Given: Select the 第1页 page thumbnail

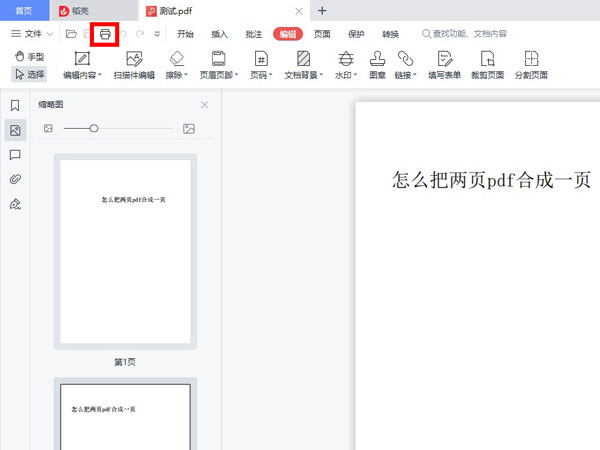Looking at the screenshot, I should (x=125, y=251).
